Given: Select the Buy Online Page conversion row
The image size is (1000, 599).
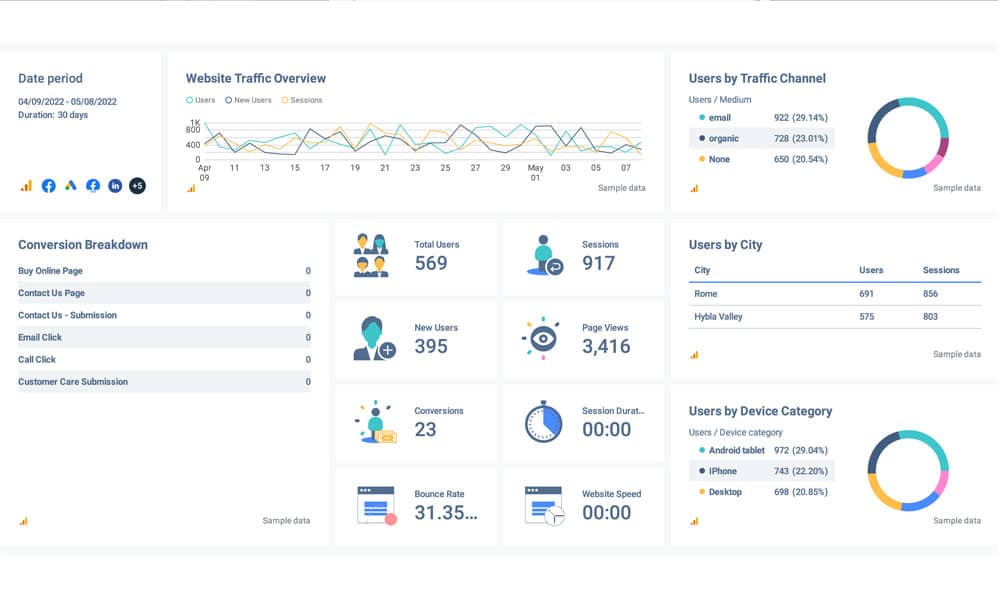Looking at the screenshot, I should click(50, 271).
